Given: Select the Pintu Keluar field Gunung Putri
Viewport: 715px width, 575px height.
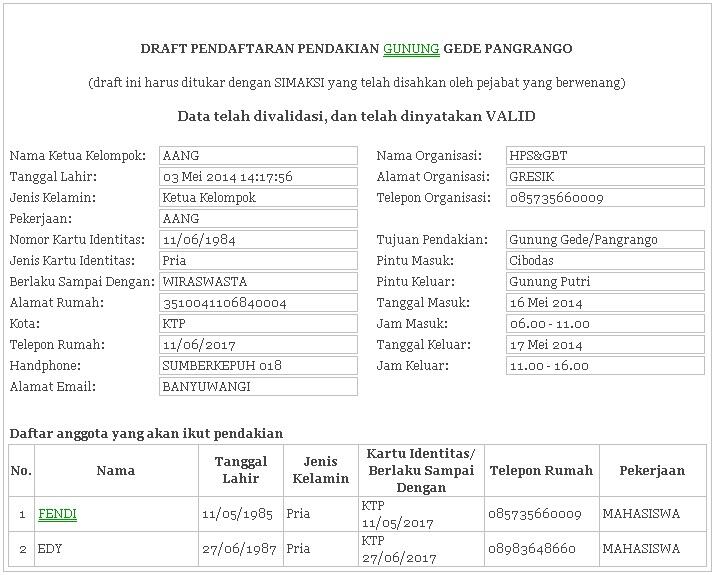Looking at the screenshot, I should click(x=605, y=281).
